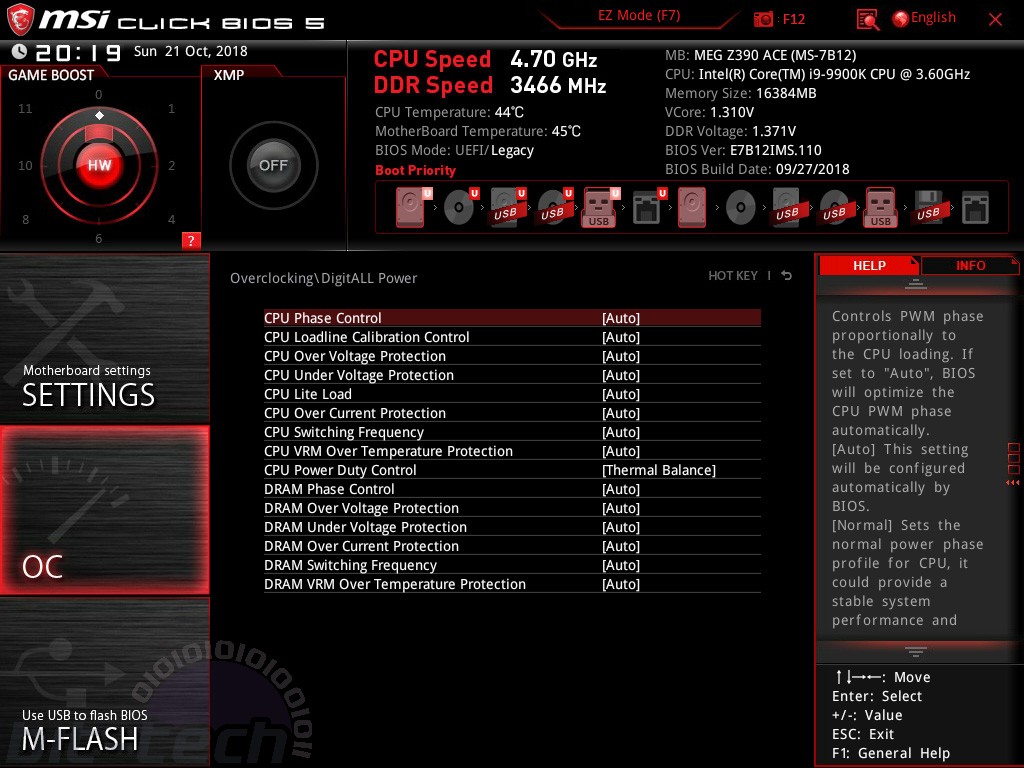Switch to the HELP tab
The image size is (1024, 768).
869,266
